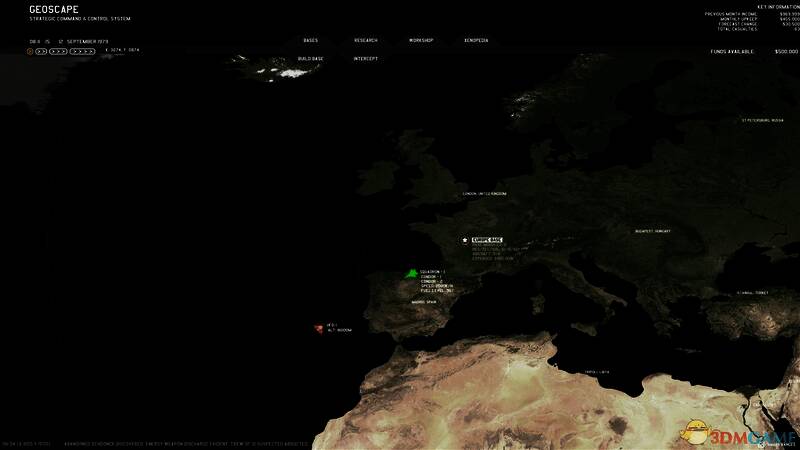Click the Intercept button
Viewport: 800px width, 450px height.
click(x=365, y=59)
